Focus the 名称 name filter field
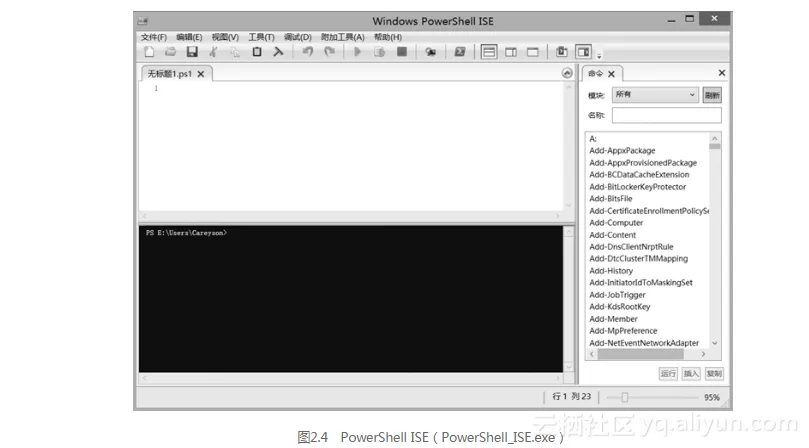 click(667, 115)
